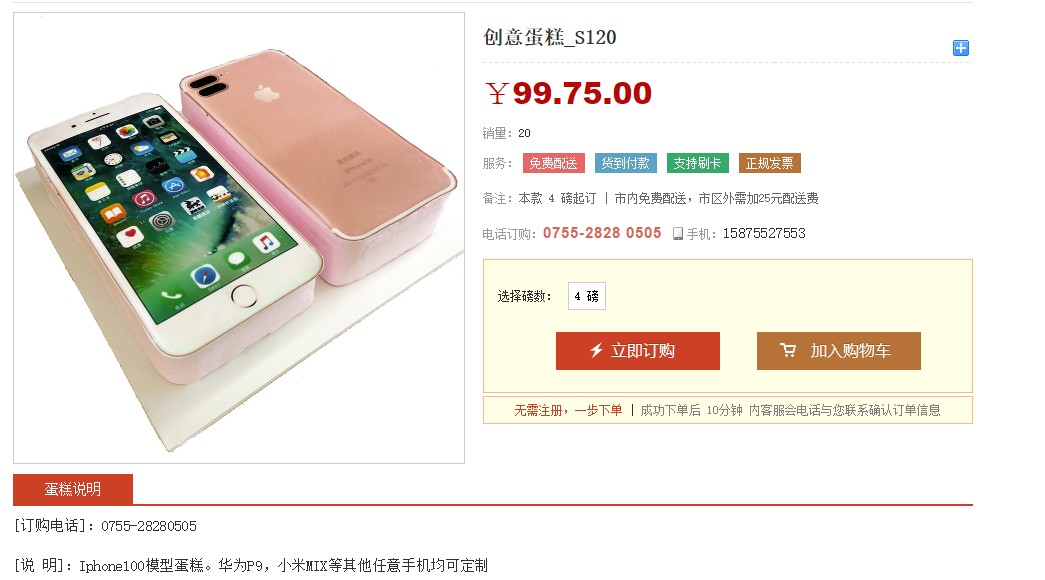Click the 正规发票 service tag
The height and width of the screenshot is (580, 1045).
coord(769,163)
